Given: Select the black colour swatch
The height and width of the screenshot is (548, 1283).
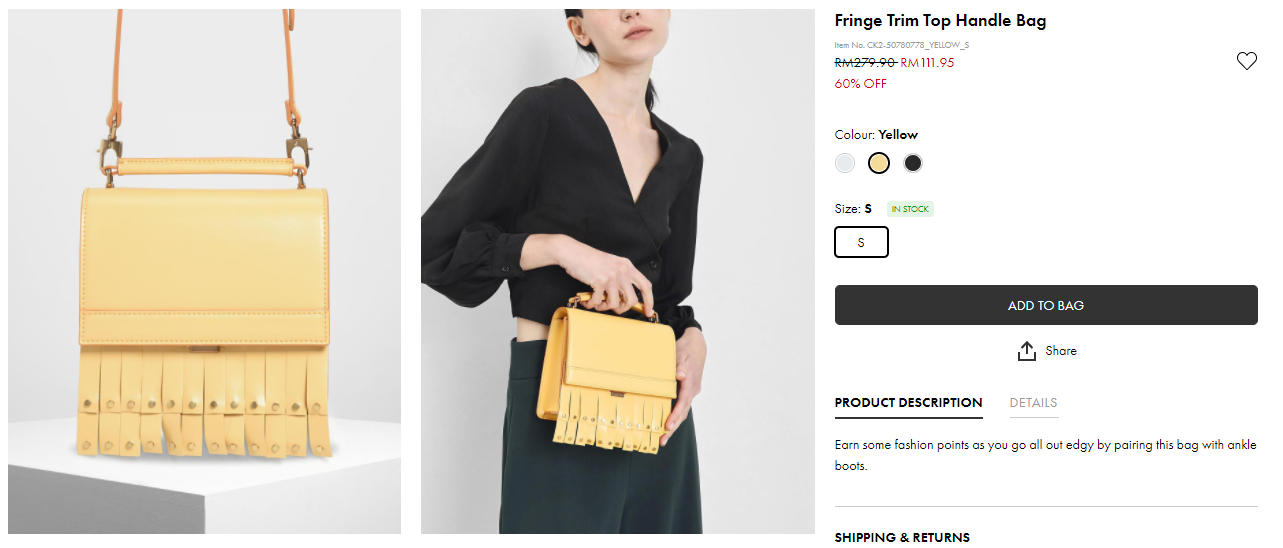Looking at the screenshot, I should click(913, 163).
